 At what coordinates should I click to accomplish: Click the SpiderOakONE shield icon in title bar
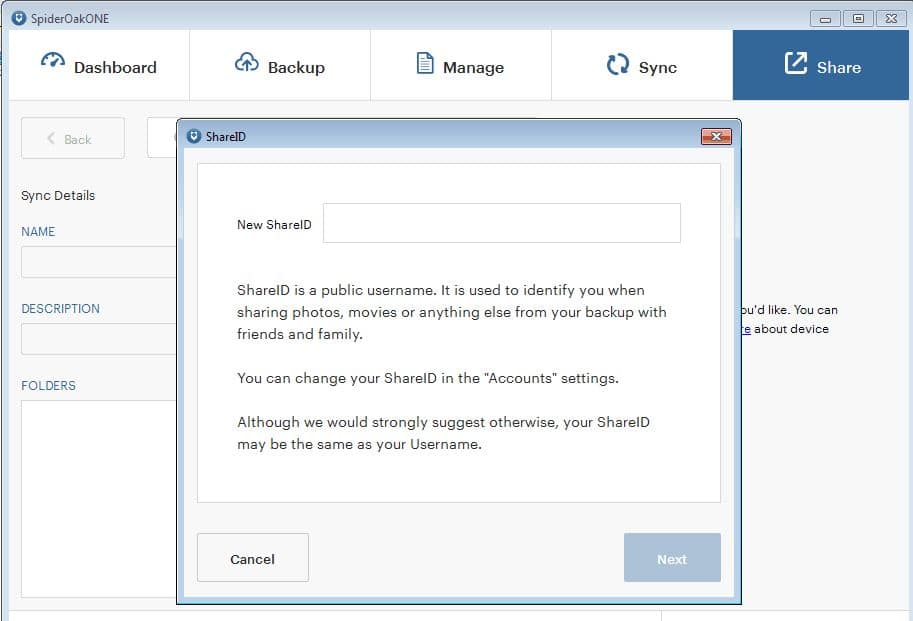[19, 18]
